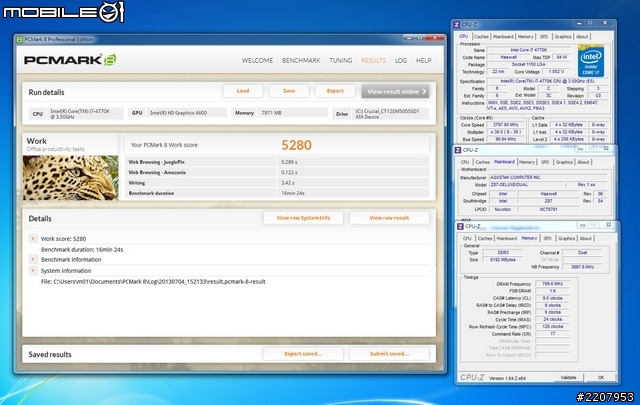
Task: Click the 5280 Work score value
Action: [296, 145]
